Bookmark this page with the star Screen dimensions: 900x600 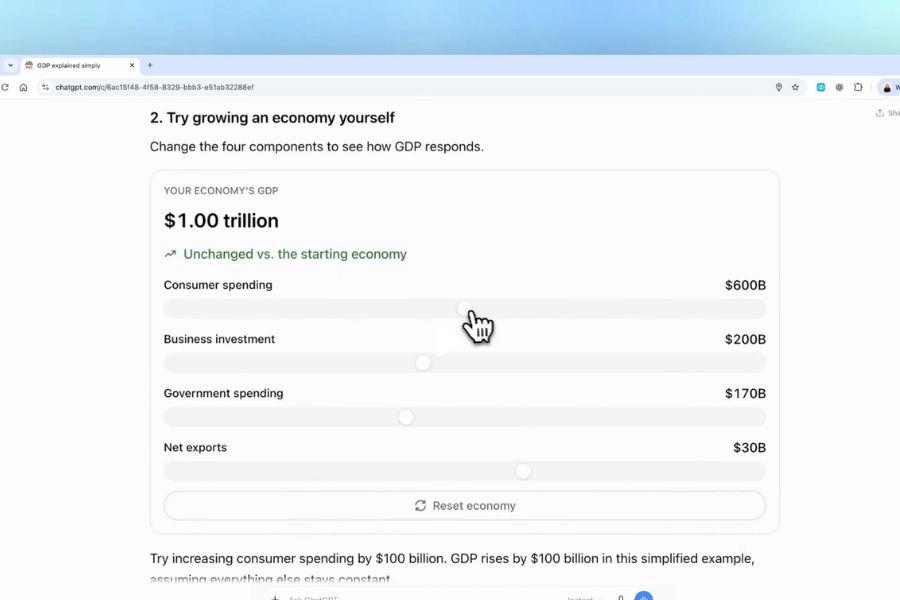click(x=796, y=87)
